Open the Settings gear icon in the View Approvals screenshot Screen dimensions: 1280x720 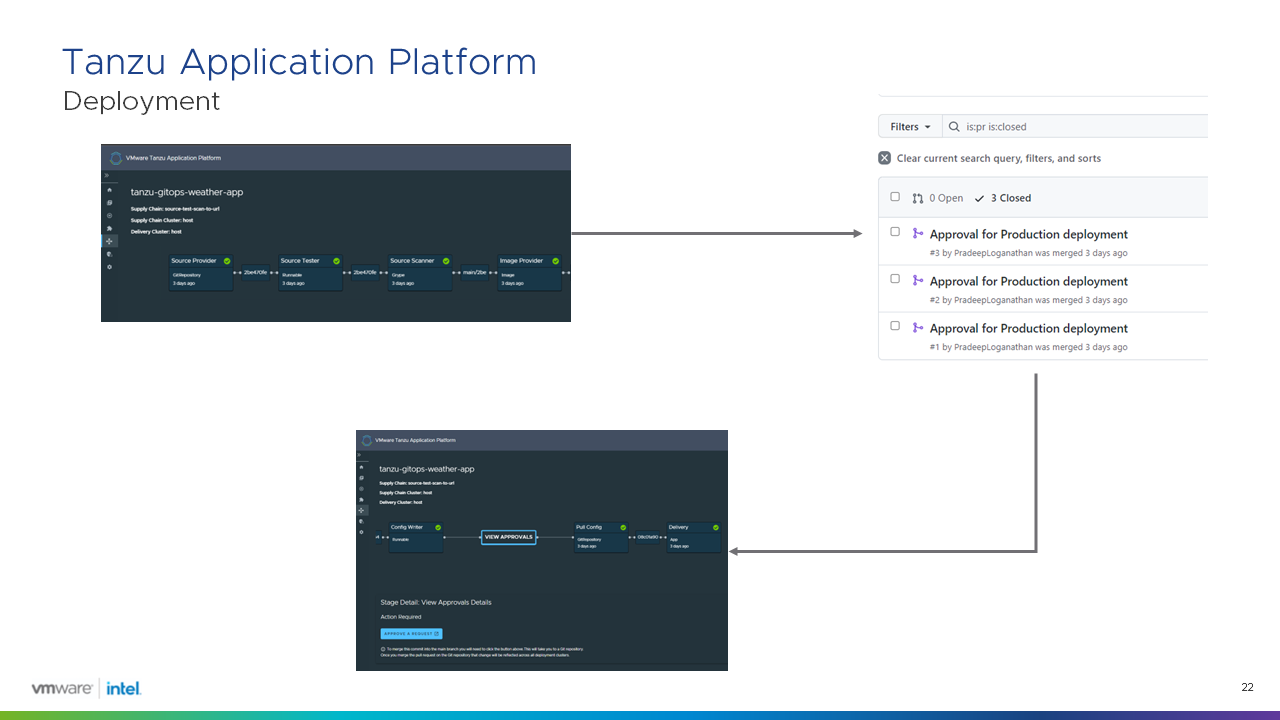pos(361,532)
